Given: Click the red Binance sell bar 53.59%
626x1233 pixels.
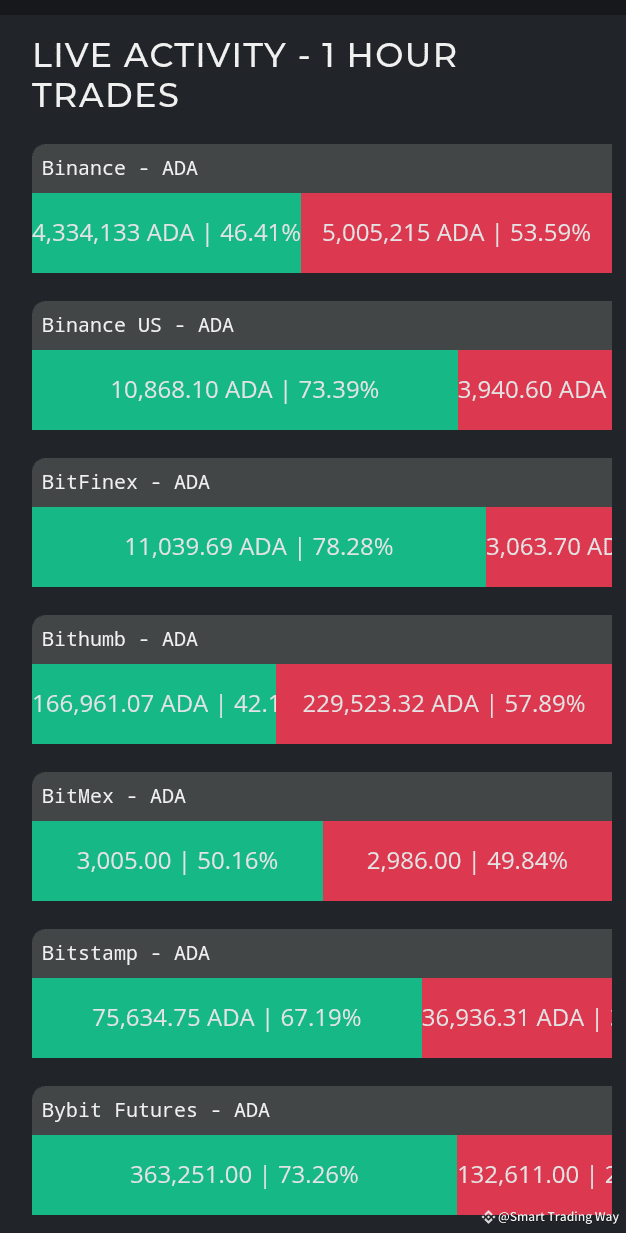Looking at the screenshot, I should click(x=456, y=233).
